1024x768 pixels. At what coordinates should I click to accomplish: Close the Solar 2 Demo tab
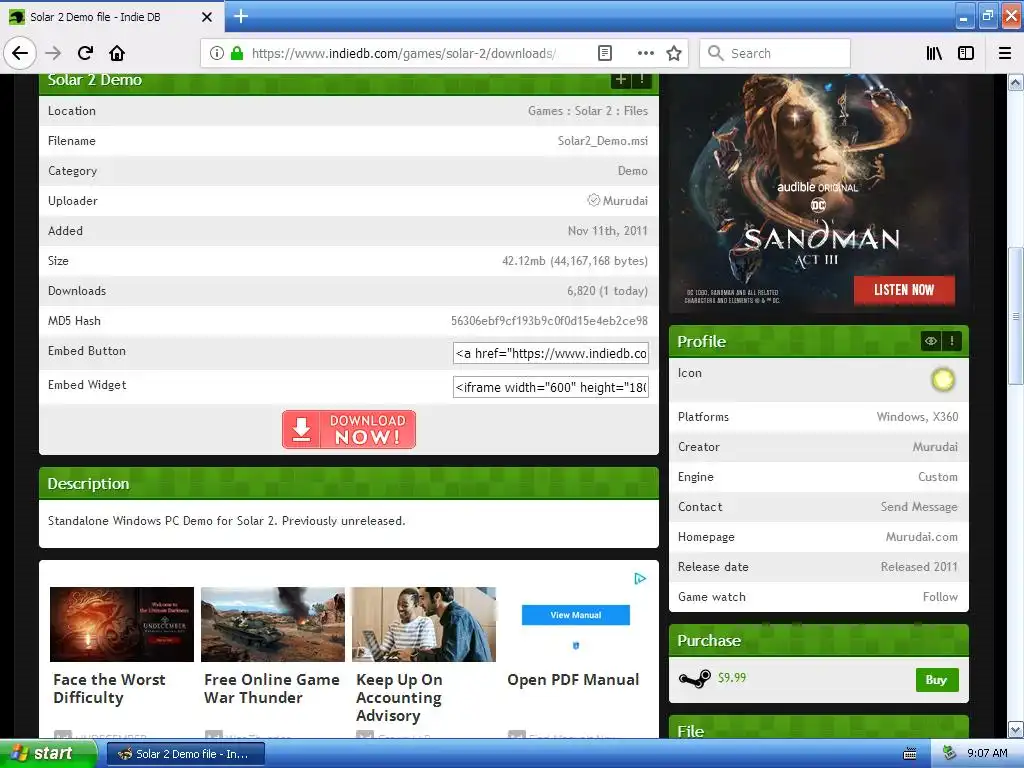pyautogui.click(x=206, y=17)
